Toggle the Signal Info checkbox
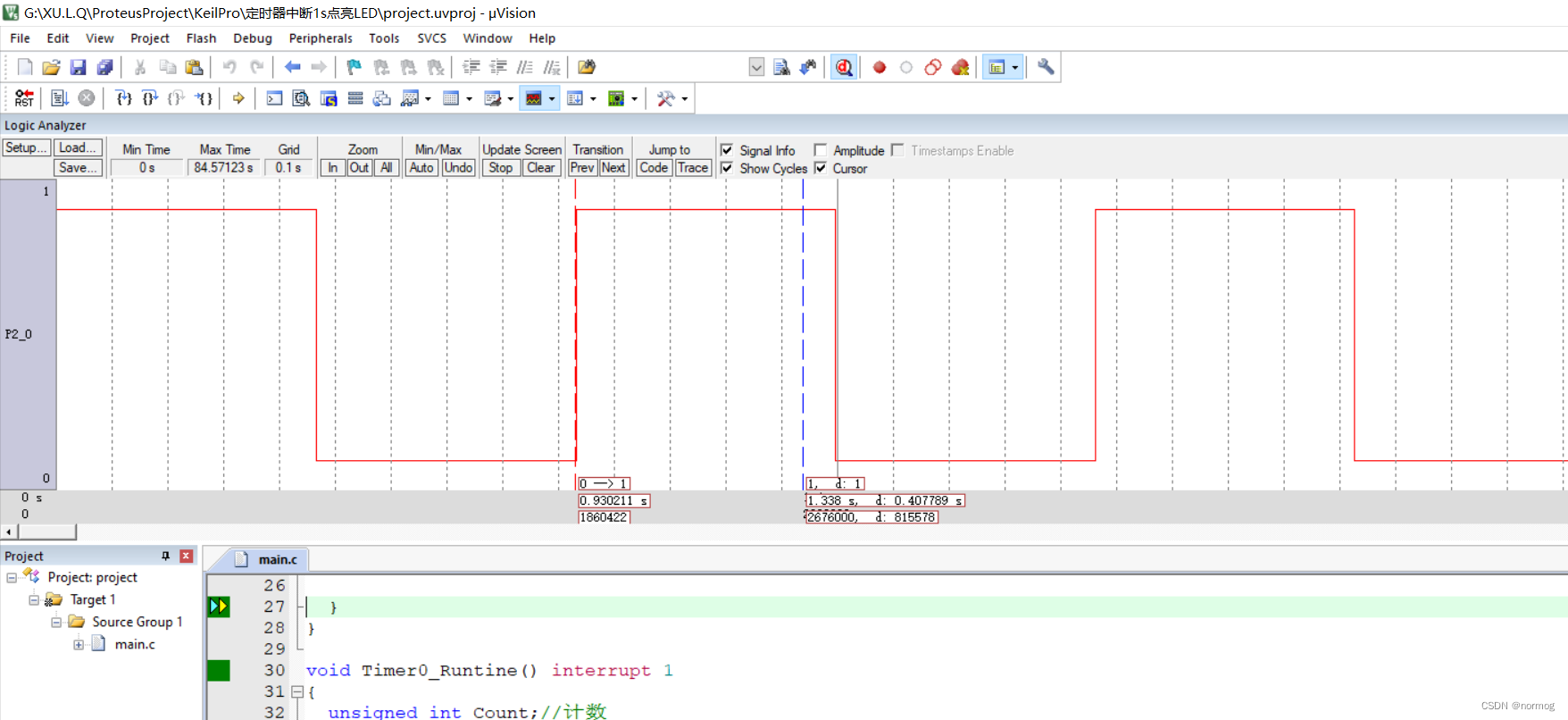Viewport: 1568px width, 720px height. pyautogui.click(x=727, y=150)
